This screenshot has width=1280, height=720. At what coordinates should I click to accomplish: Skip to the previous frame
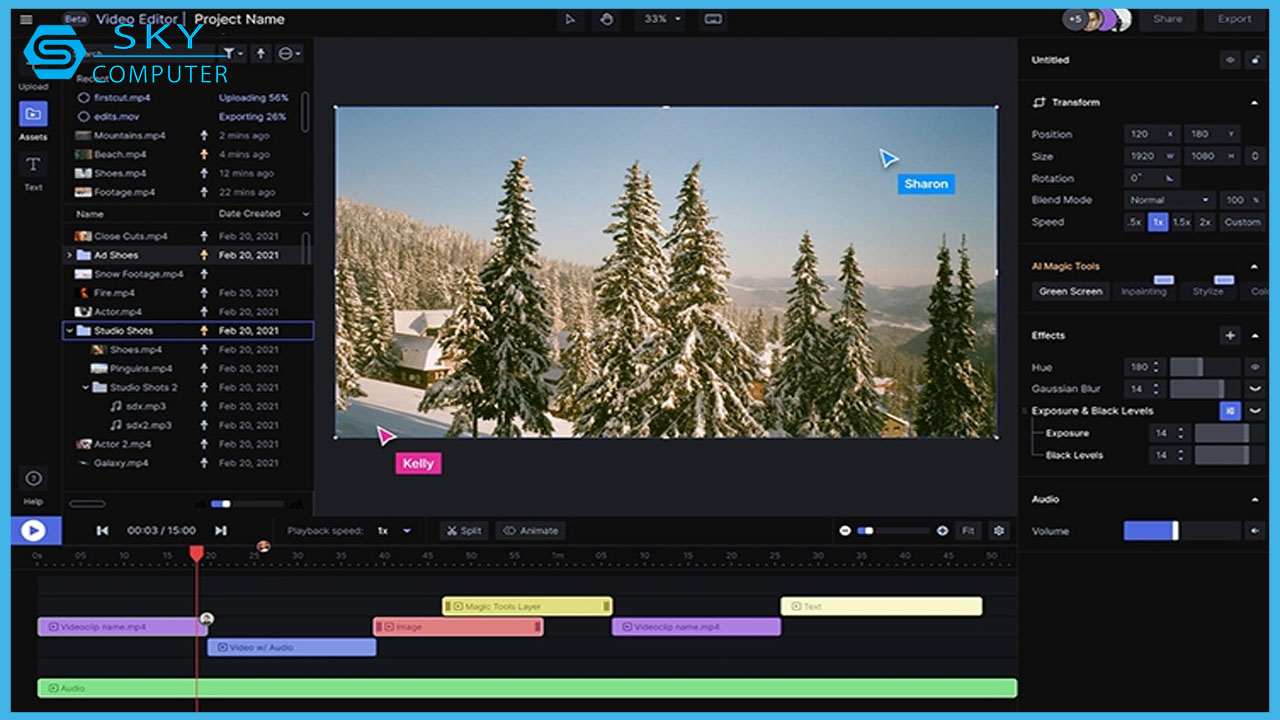point(102,531)
